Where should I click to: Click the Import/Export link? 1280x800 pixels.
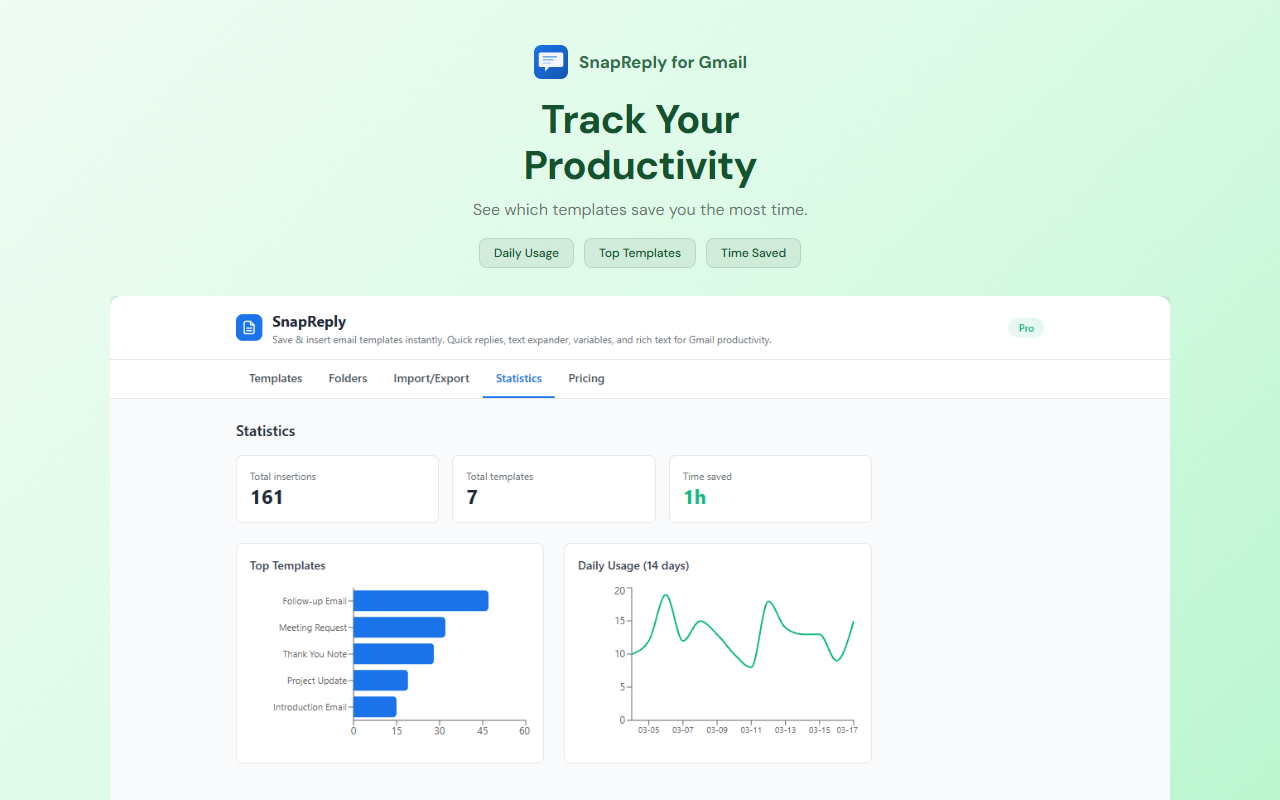point(431,378)
